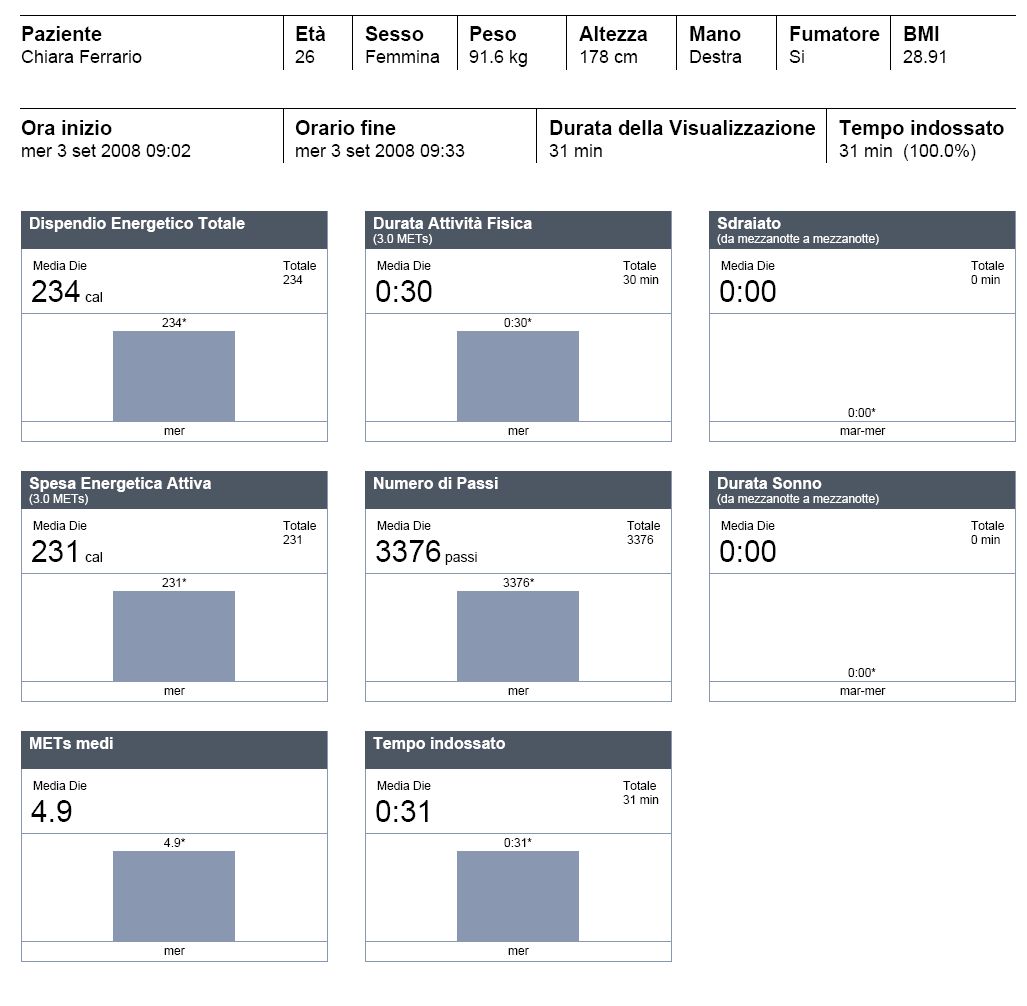
Task: Select the Durata Attività Fisica panel header
Action: [x=518, y=230]
